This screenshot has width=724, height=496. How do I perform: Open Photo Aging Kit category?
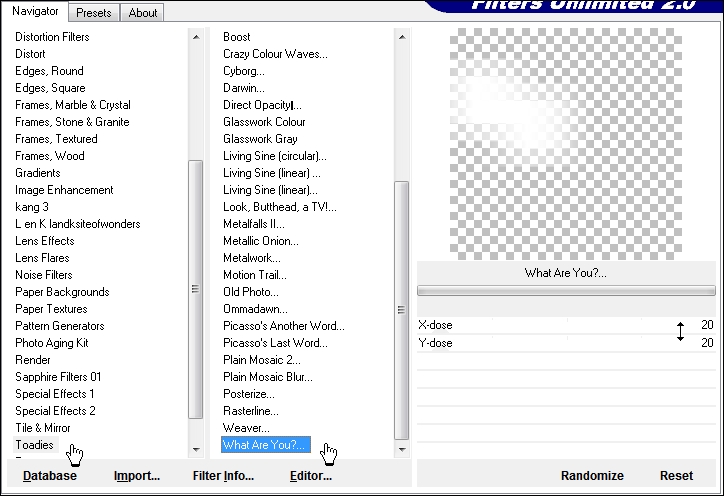[x=52, y=343]
